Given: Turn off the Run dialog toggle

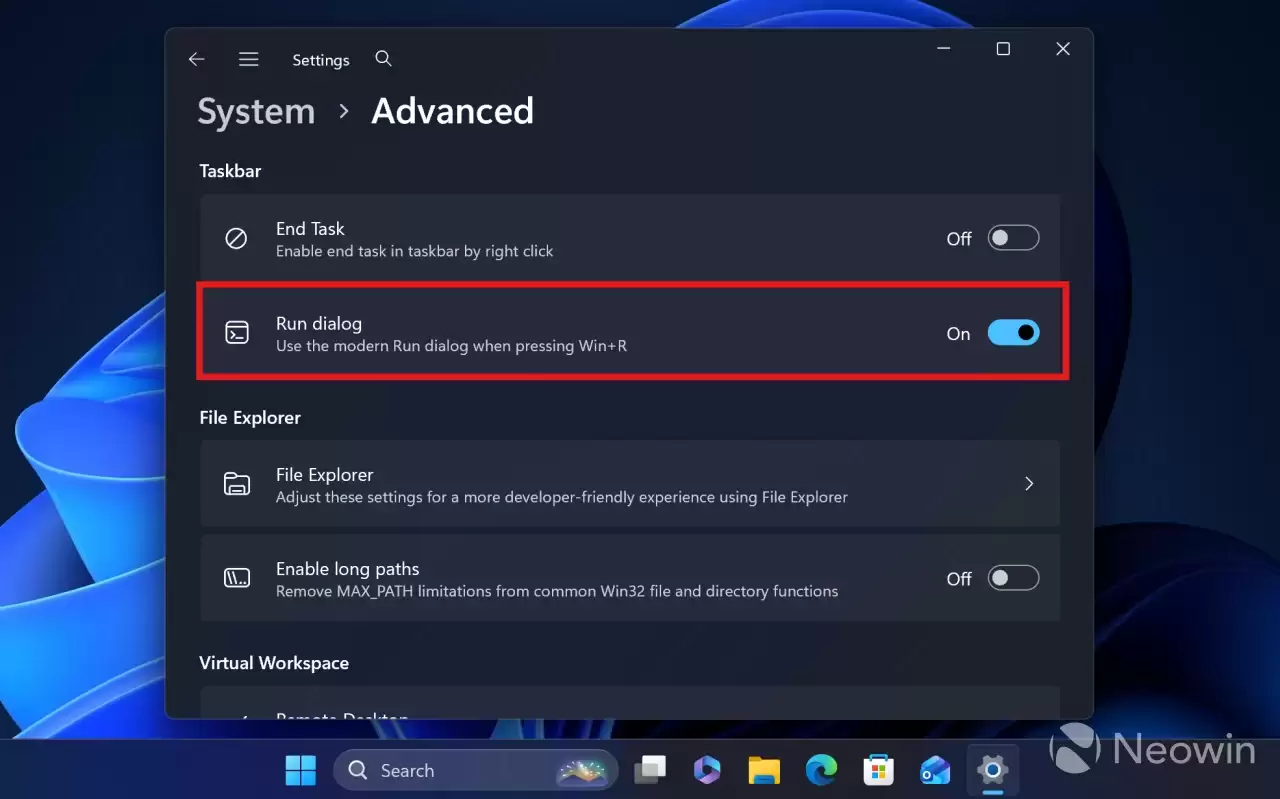Looking at the screenshot, I should (x=1013, y=332).
